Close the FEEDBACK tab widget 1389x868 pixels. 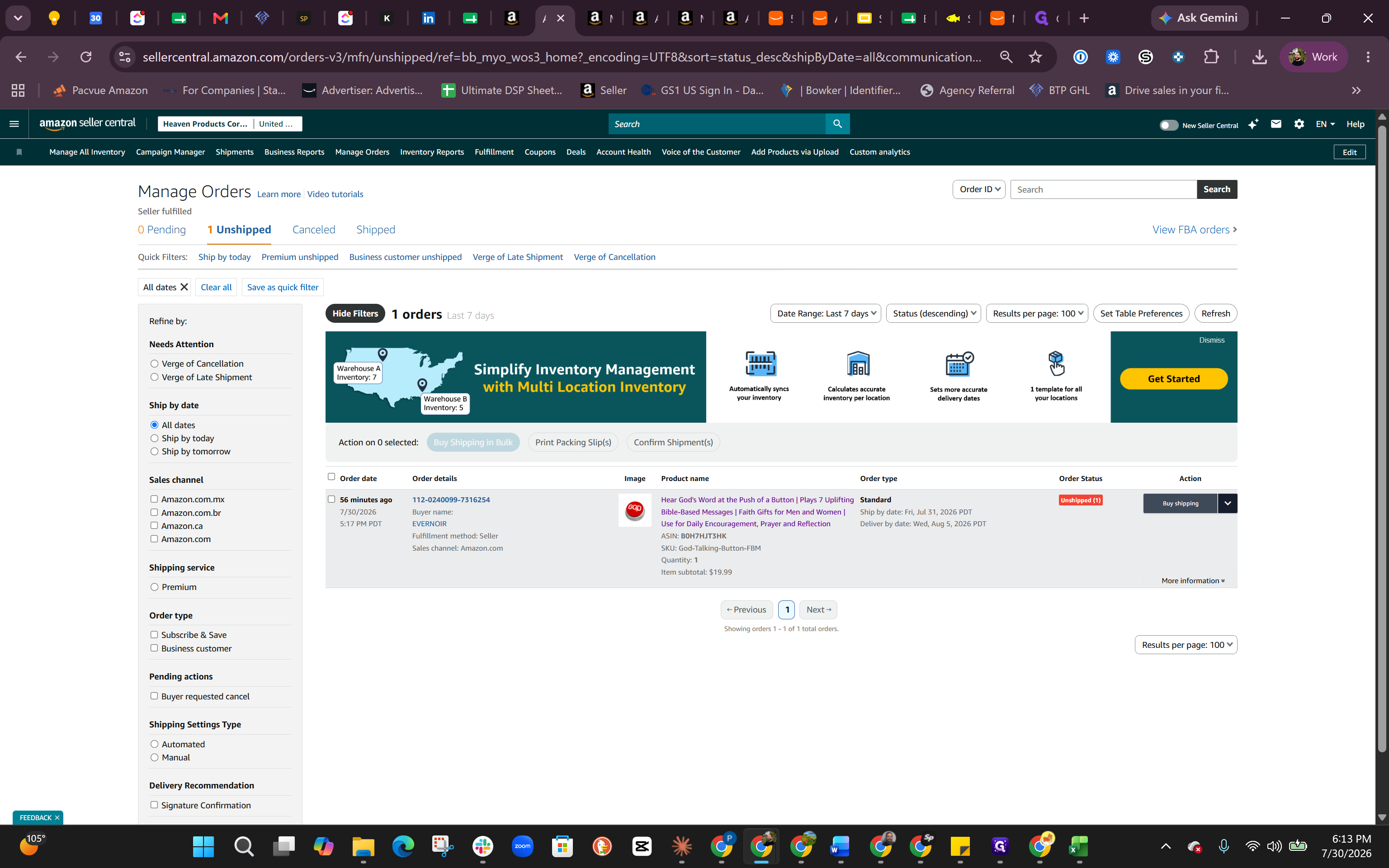[x=57, y=817]
